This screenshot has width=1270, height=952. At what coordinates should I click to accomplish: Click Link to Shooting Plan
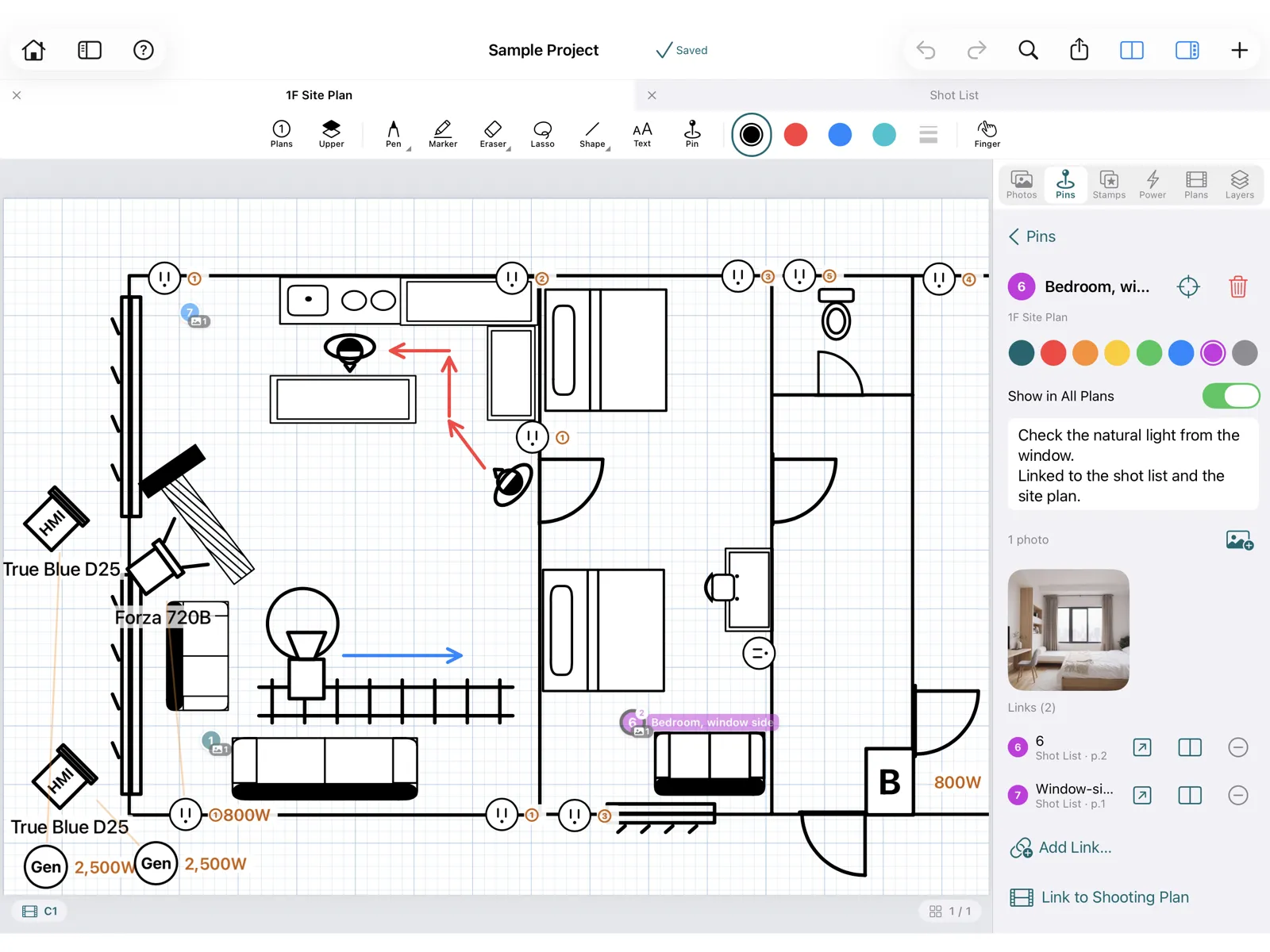[x=1099, y=897]
